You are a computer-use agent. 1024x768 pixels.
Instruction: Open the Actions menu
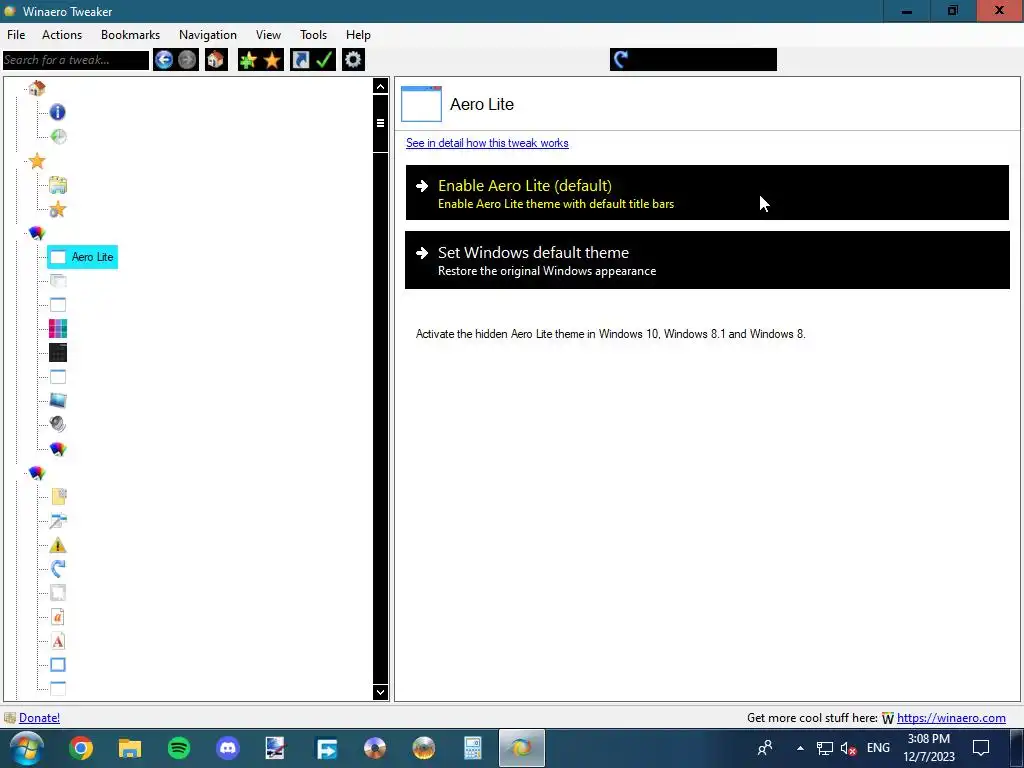(x=62, y=35)
